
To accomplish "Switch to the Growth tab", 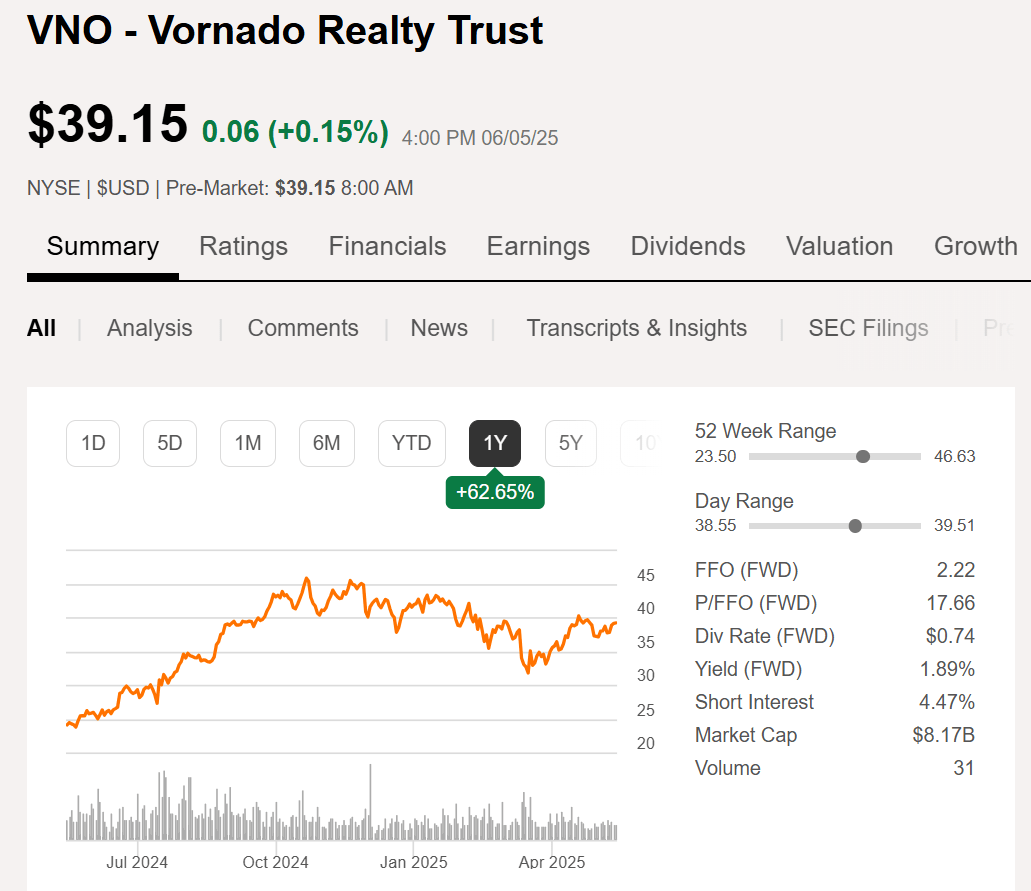I will pos(975,246).
